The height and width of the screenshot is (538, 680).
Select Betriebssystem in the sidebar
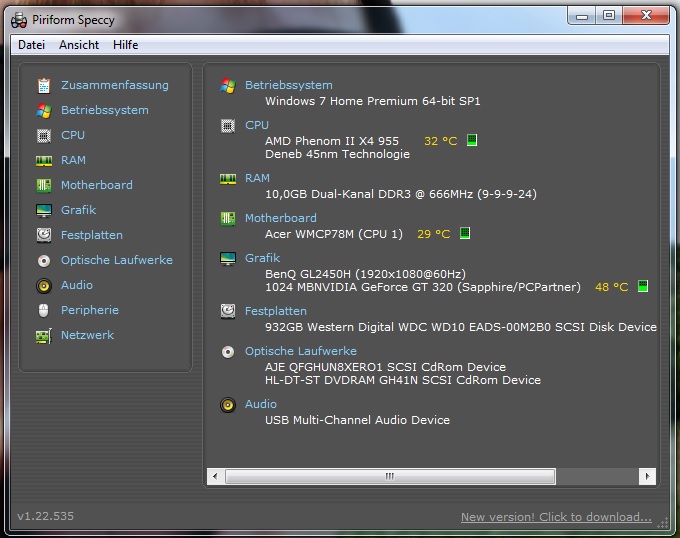(x=105, y=110)
